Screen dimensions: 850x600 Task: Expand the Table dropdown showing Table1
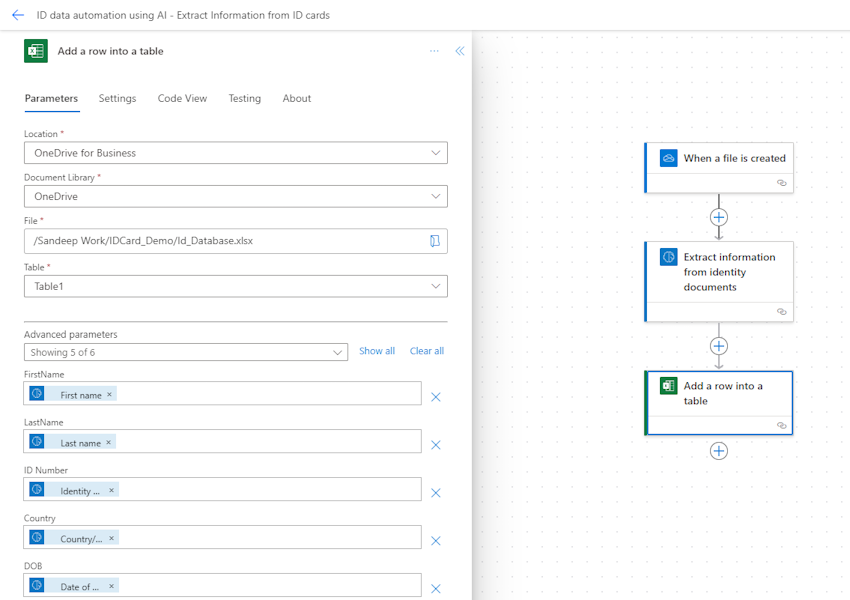(x=236, y=286)
